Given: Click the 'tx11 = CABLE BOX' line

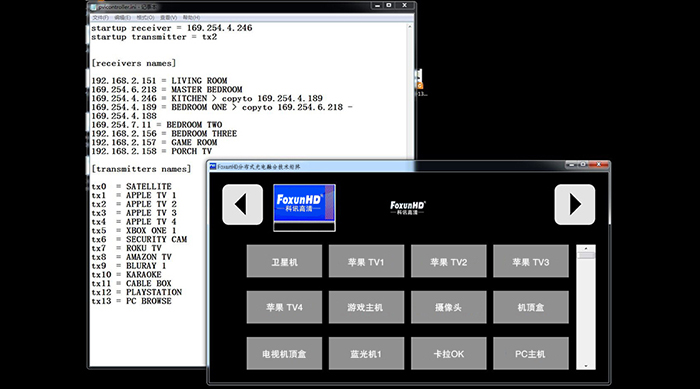Looking at the screenshot, I should click(x=131, y=284).
